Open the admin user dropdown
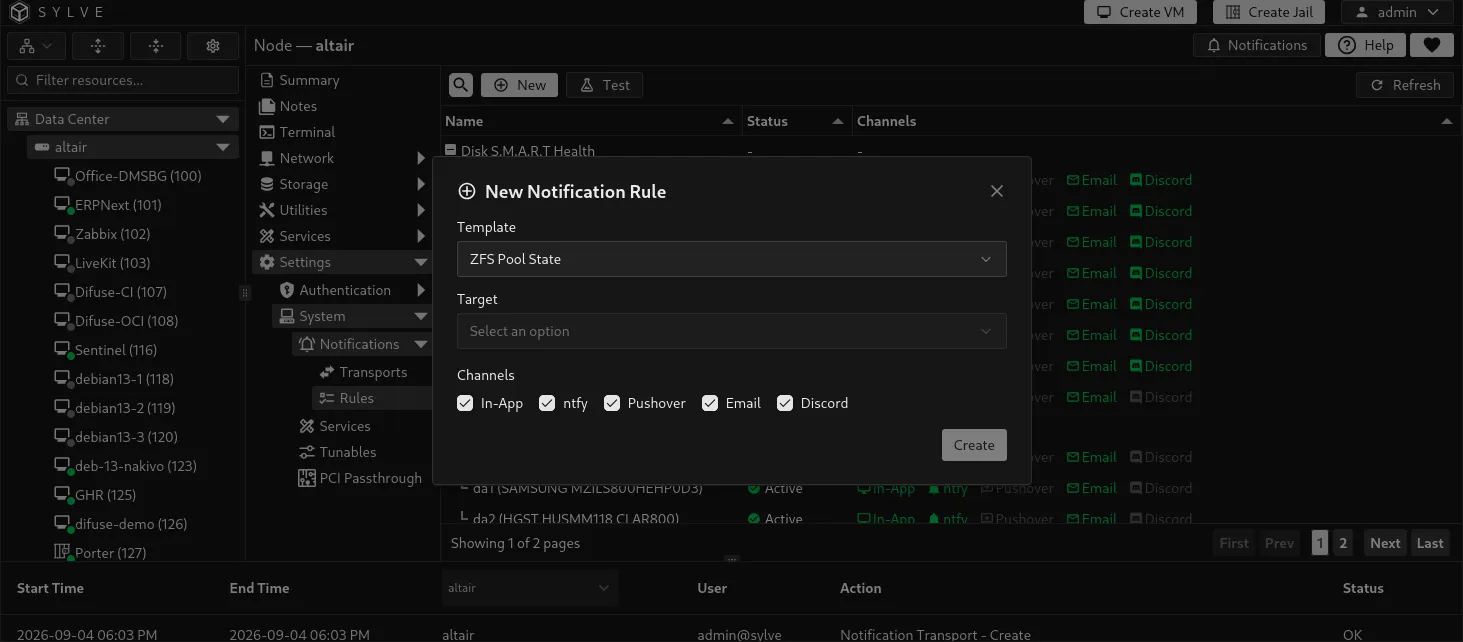This screenshot has height=642, width=1463. pos(1396,12)
